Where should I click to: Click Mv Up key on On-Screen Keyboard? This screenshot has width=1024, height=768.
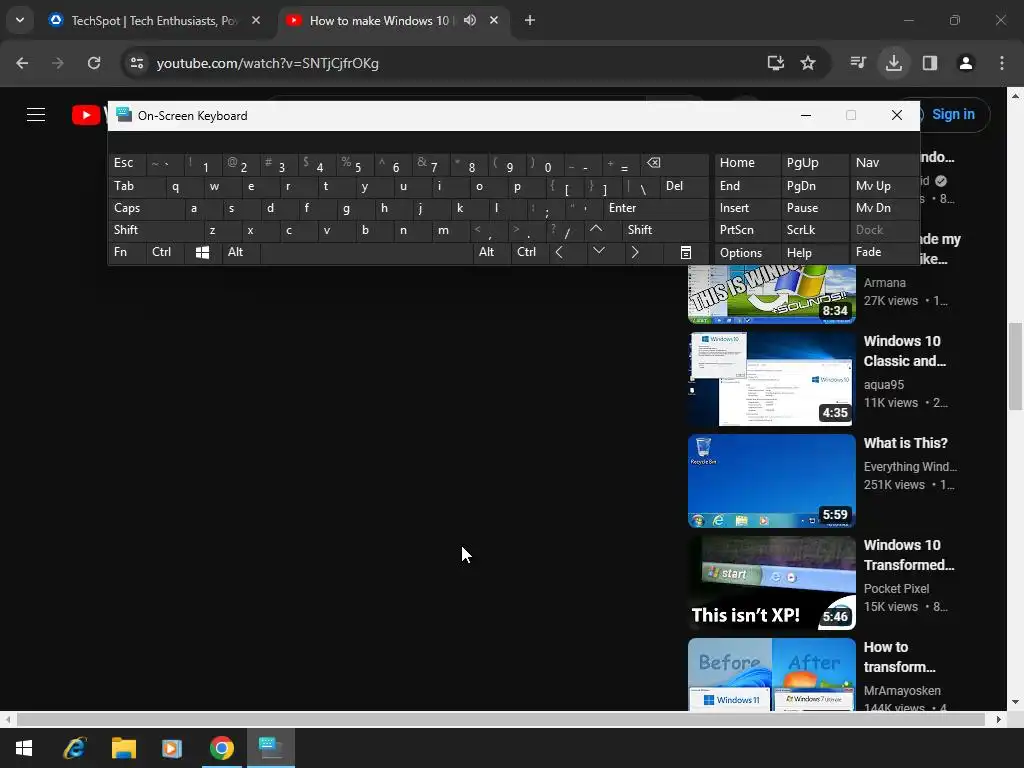[x=884, y=186]
